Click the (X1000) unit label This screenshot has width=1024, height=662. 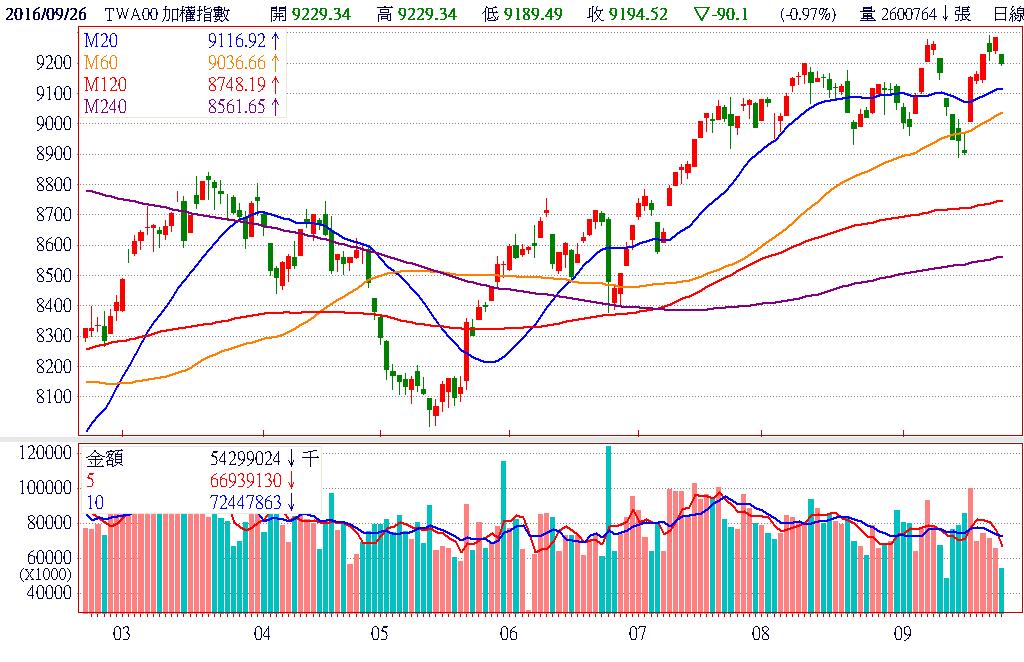[x=46, y=575]
